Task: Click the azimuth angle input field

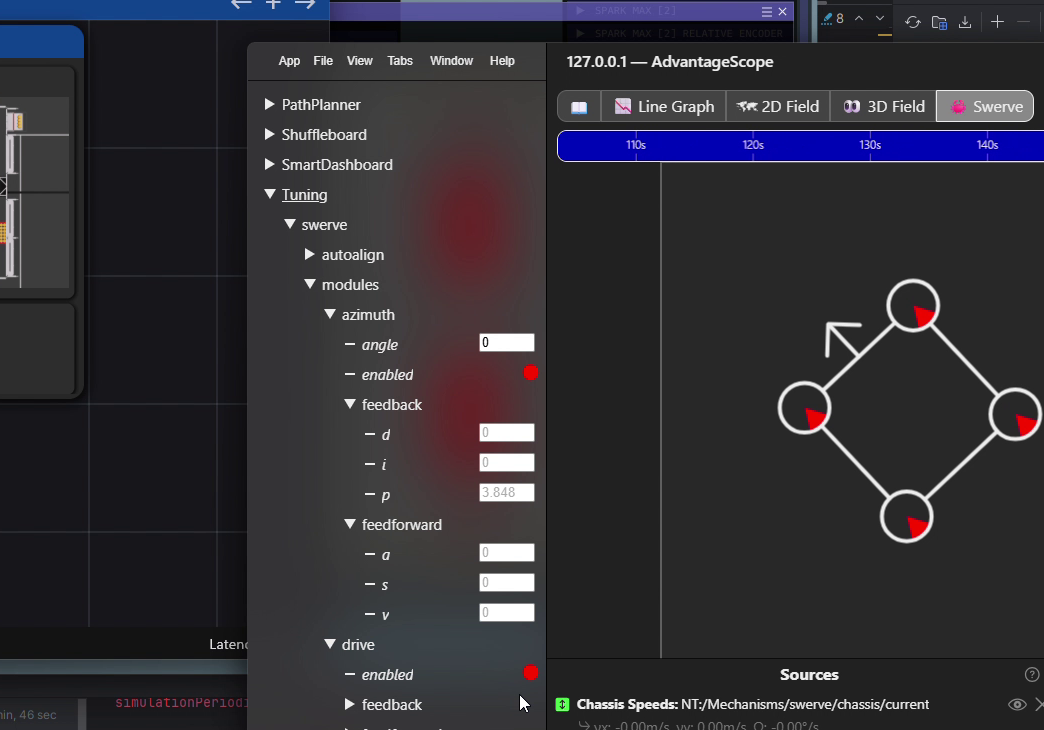Action: coord(507,342)
